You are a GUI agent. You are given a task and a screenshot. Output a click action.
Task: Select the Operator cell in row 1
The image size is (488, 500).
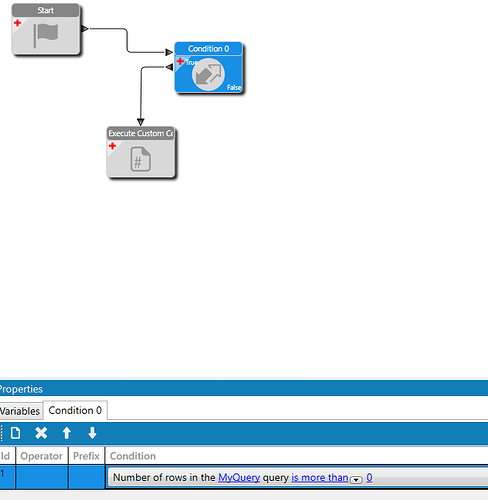(42, 477)
